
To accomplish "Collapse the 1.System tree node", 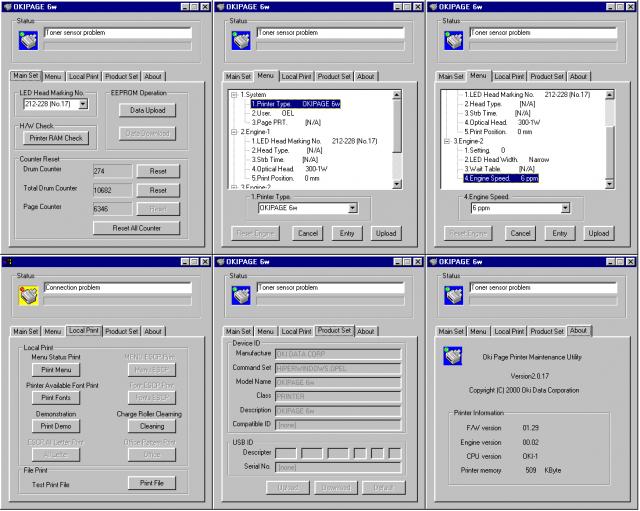I will point(233,94).
